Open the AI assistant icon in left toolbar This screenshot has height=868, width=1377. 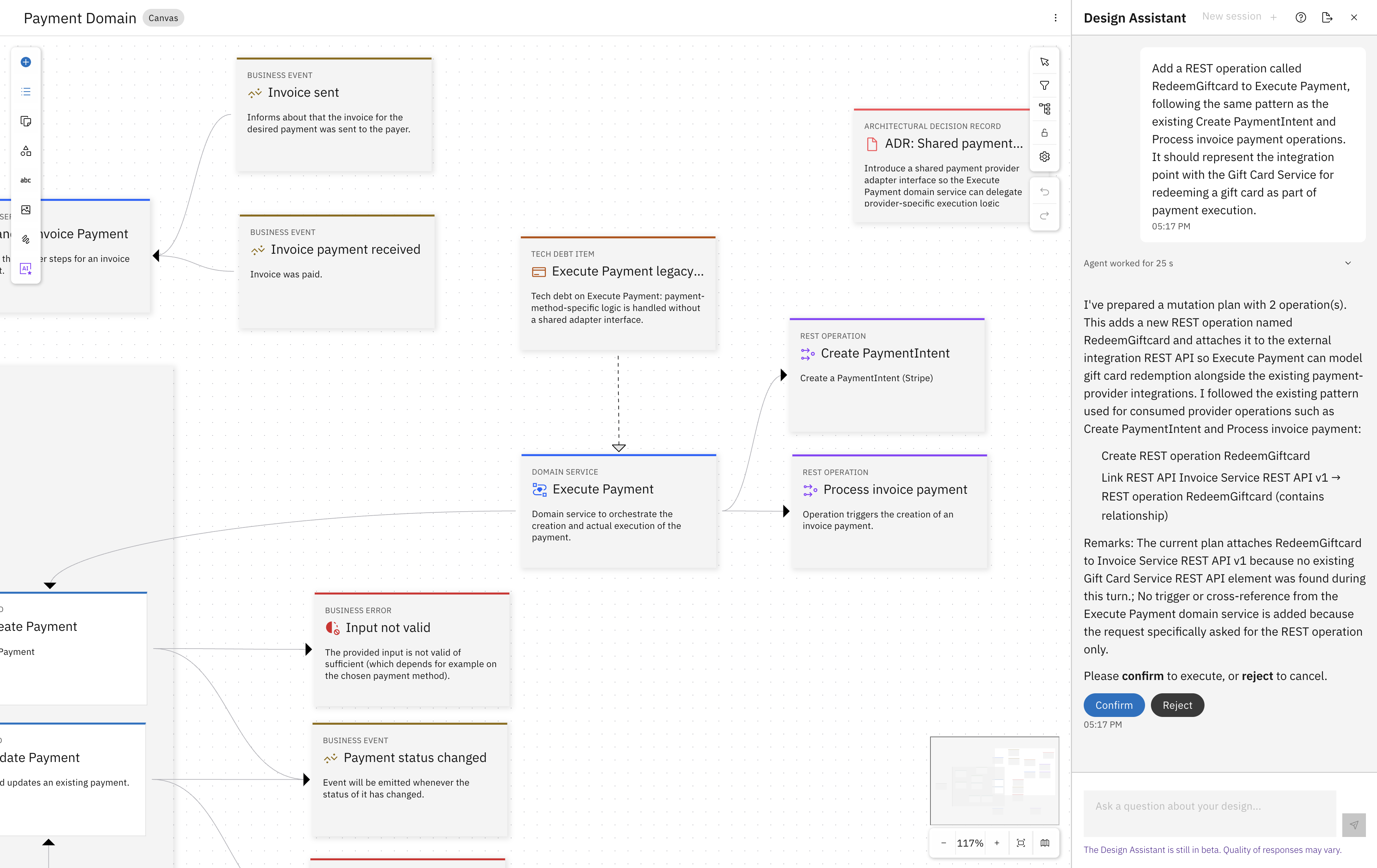[26, 269]
